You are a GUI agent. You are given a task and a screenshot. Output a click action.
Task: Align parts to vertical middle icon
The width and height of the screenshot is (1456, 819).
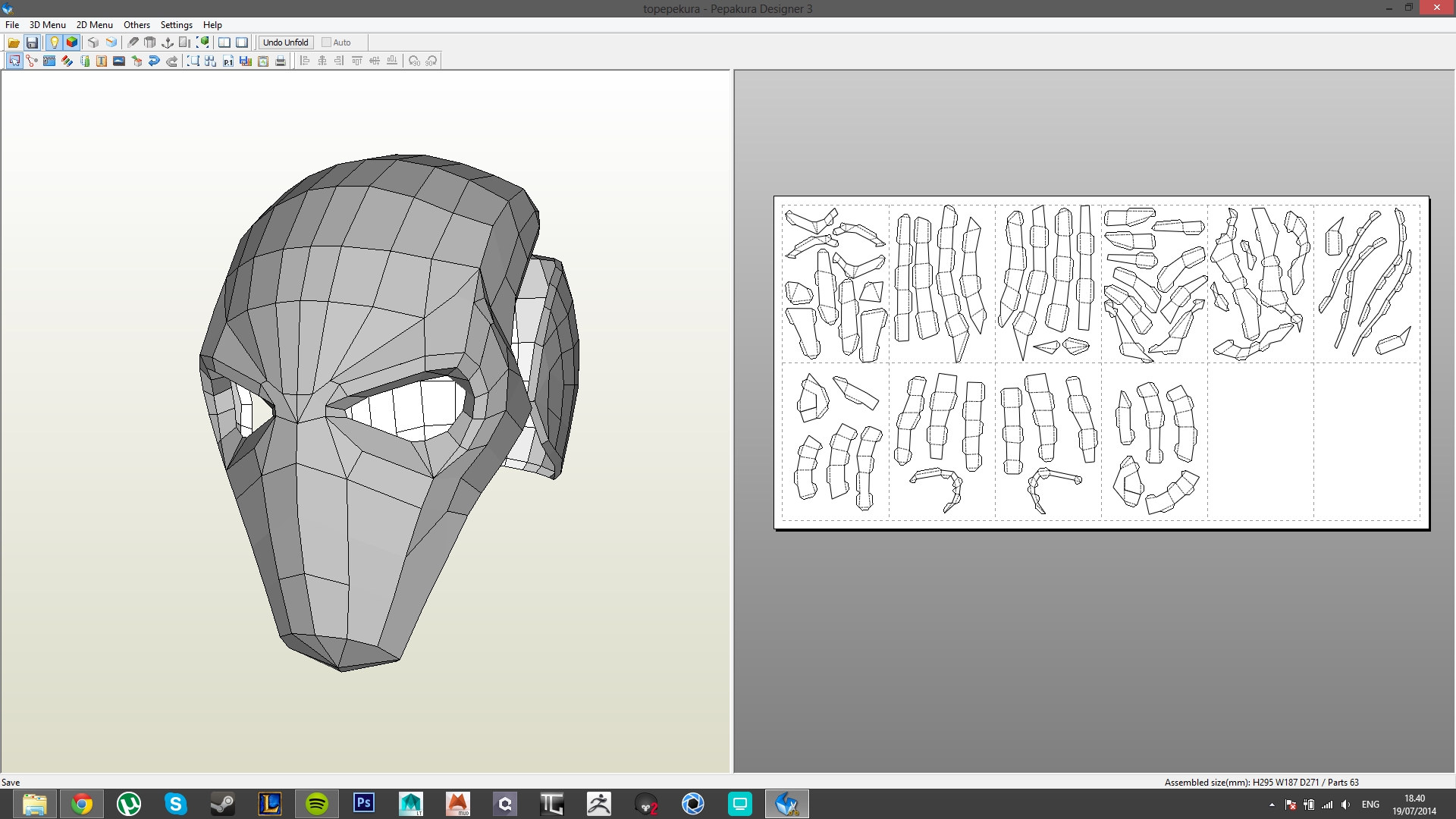tap(375, 61)
